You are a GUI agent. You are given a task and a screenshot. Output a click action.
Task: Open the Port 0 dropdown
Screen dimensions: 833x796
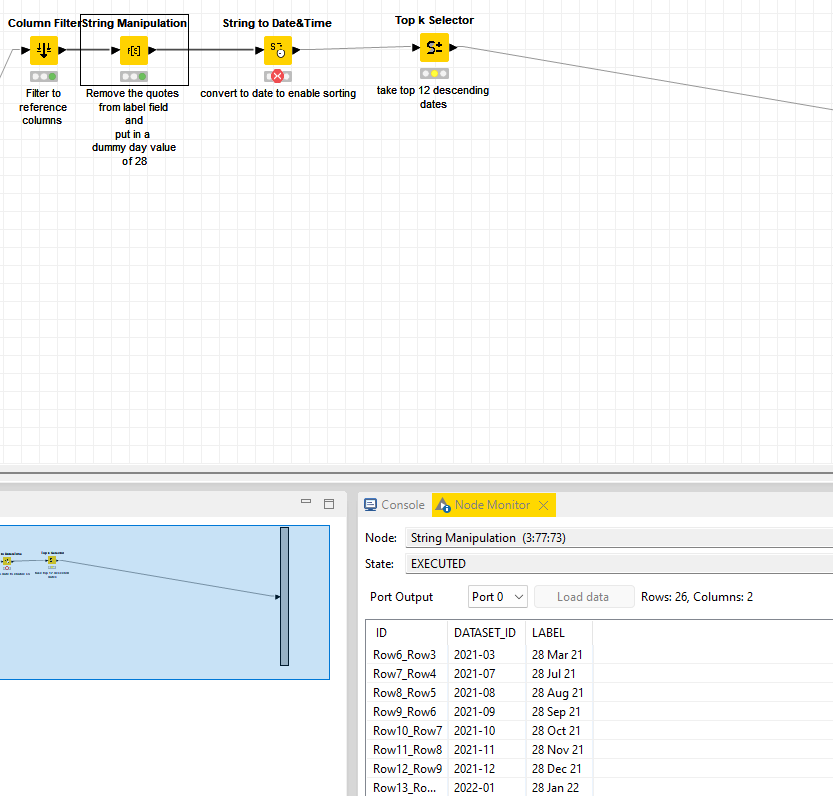pos(497,596)
